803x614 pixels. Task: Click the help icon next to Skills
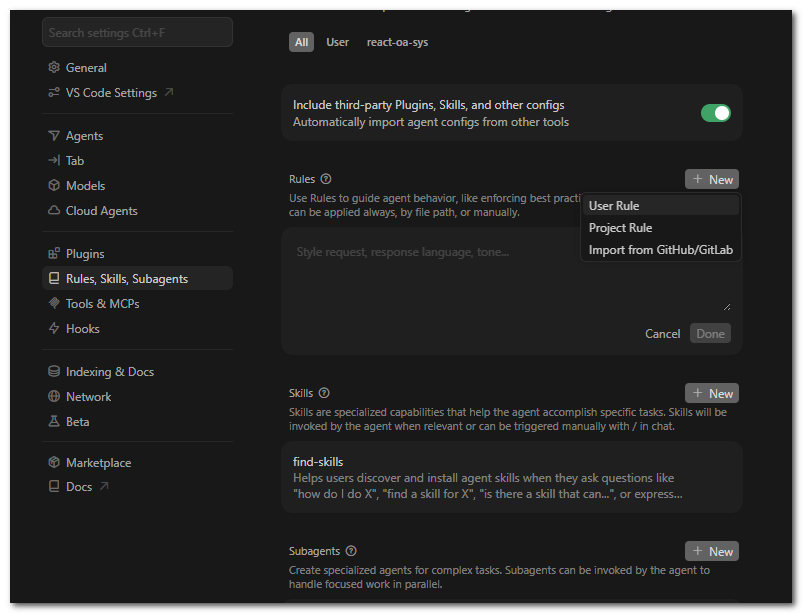(324, 393)
